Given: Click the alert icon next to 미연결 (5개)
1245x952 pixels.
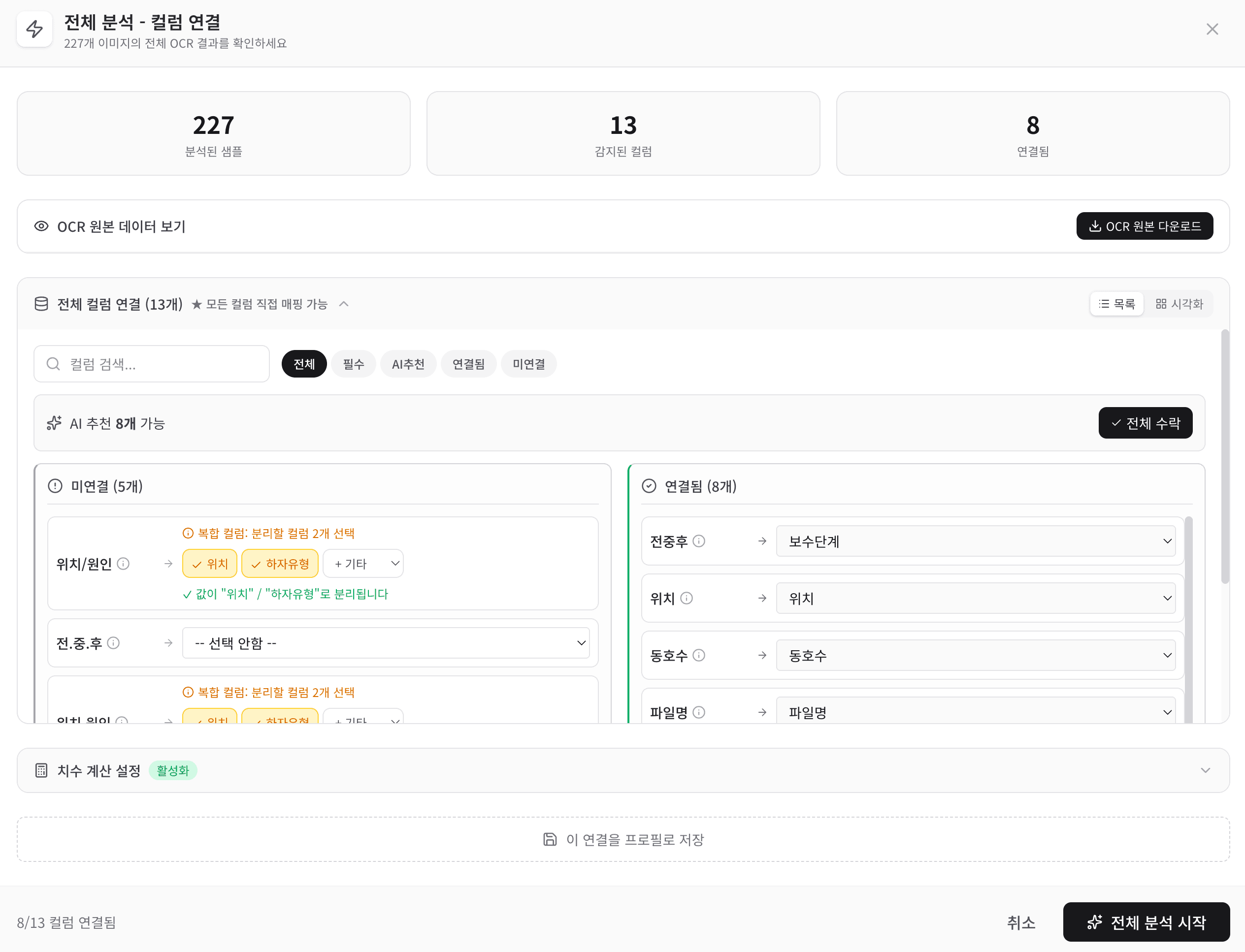Looking at the screenshot, I should pyautogui.click(x=55, y=486).
